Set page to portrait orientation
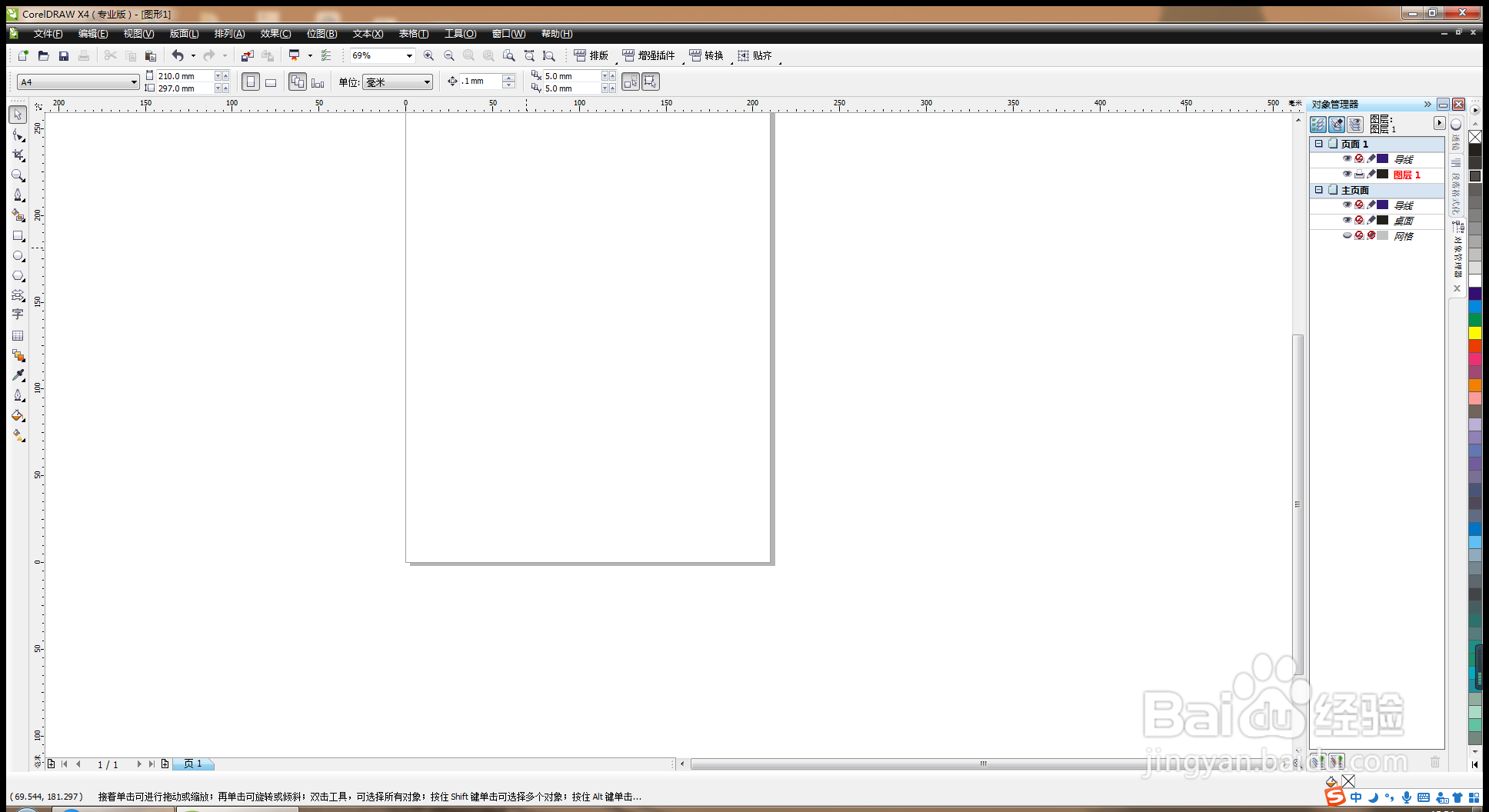This screenshot has height=812, width=1489. pyautogui.click(x=251, y=82)
